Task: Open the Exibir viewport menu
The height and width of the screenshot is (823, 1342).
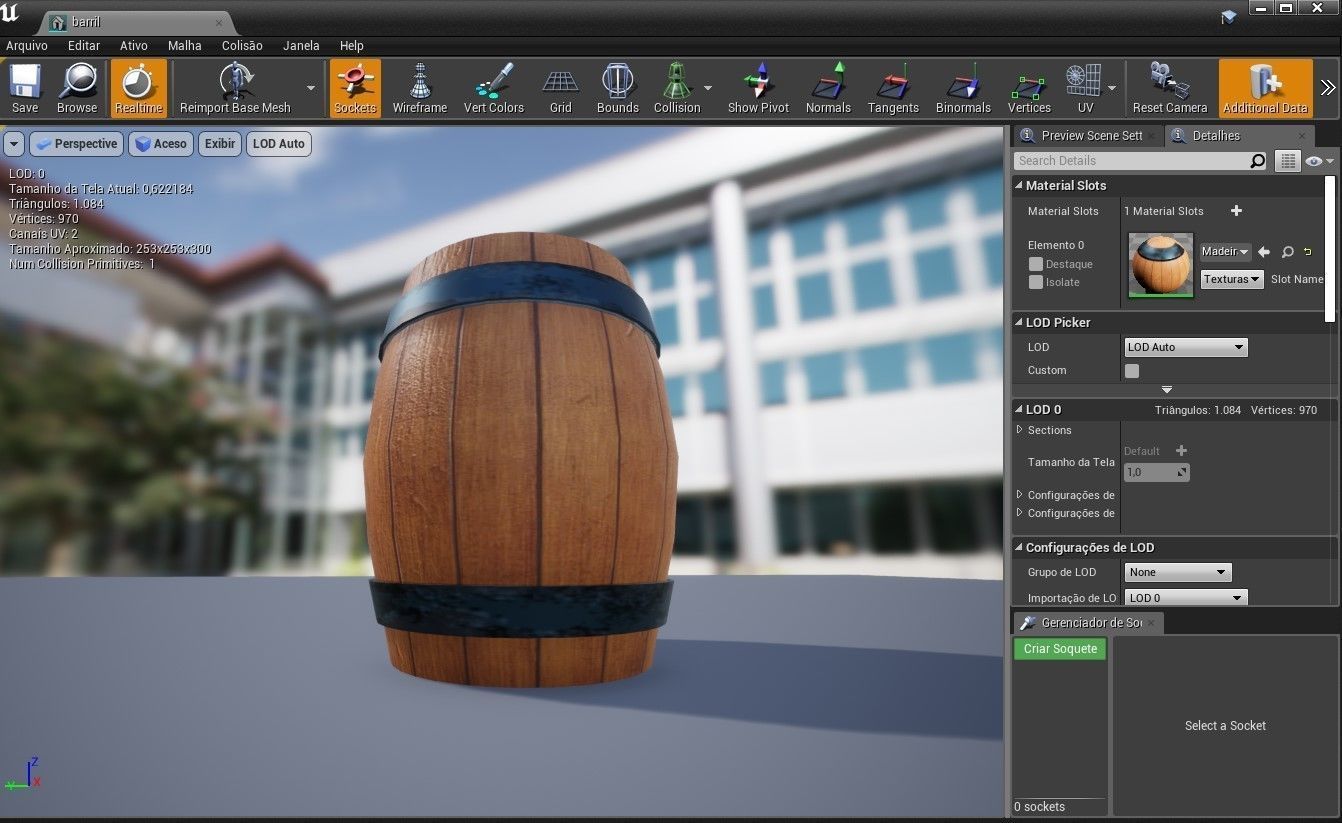Action: click(x=220, y=144)
